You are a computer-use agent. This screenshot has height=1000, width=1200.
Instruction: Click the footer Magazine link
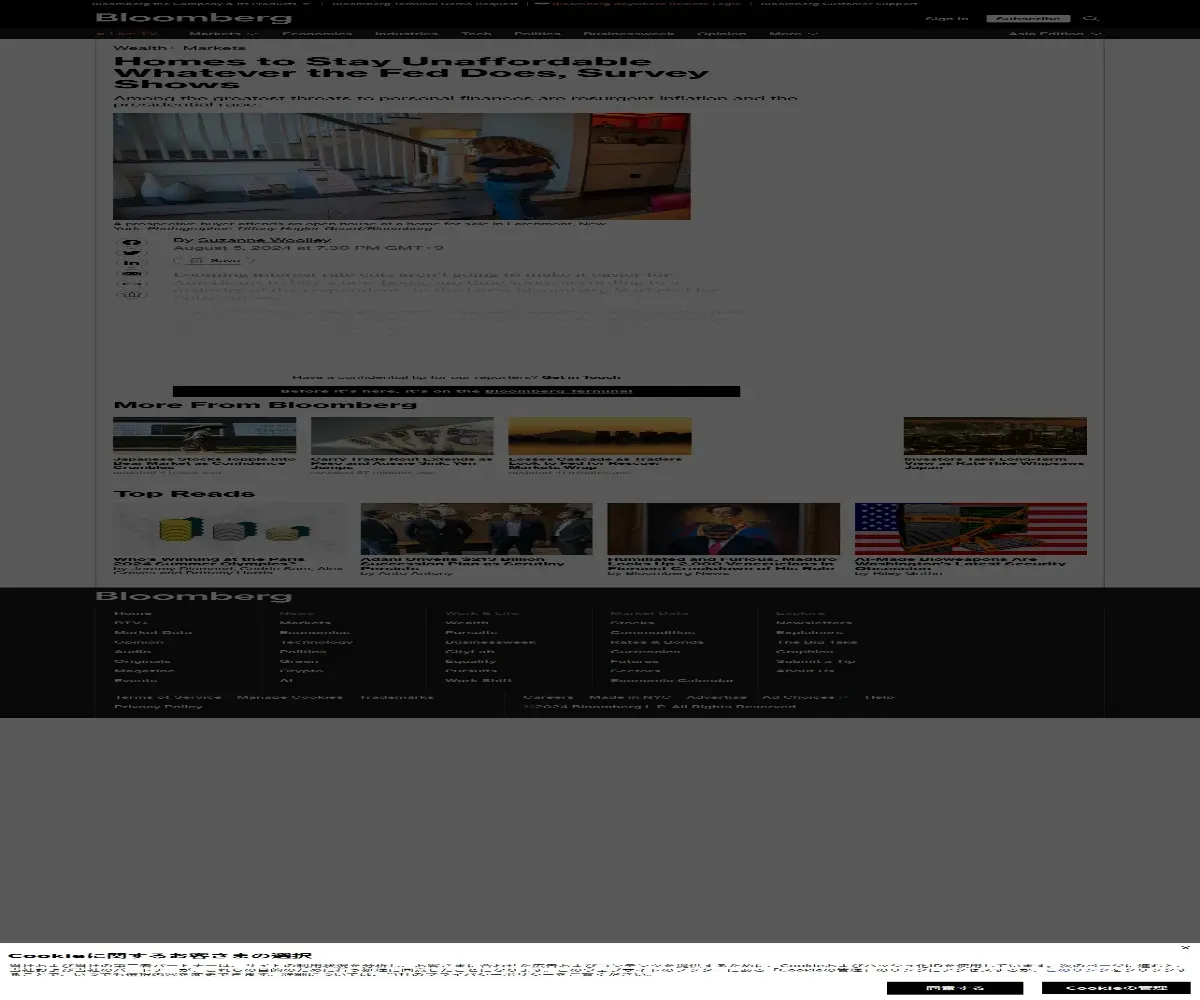coord(144,671)
